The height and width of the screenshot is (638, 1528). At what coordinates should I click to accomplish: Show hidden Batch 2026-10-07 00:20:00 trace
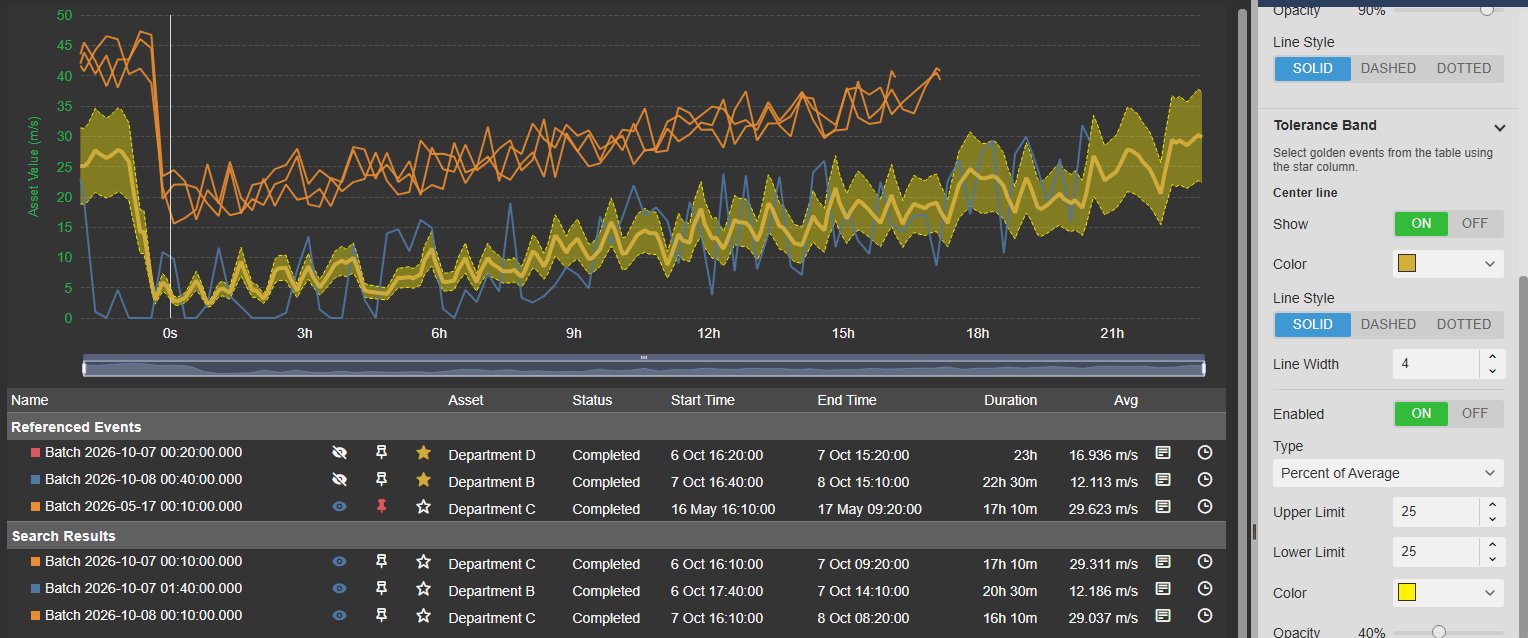[x=340, y=453]
